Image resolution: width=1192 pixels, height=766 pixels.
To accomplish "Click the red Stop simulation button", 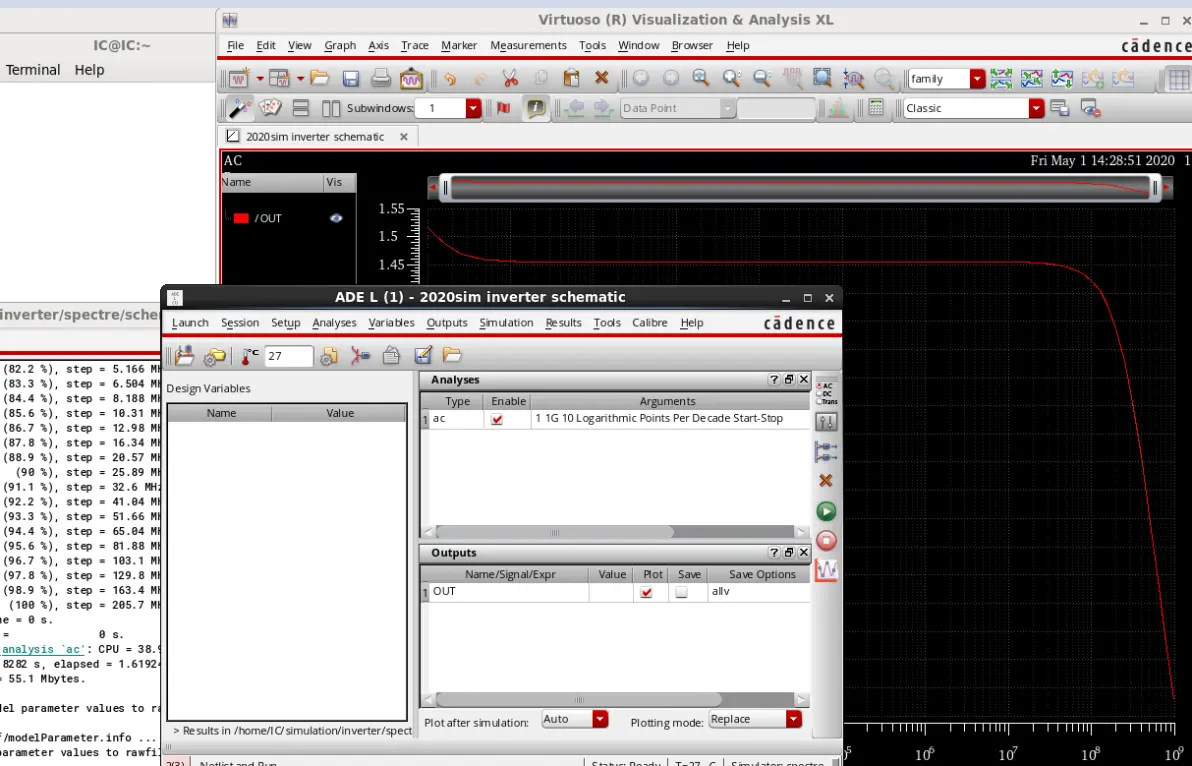I will point(826,540).
